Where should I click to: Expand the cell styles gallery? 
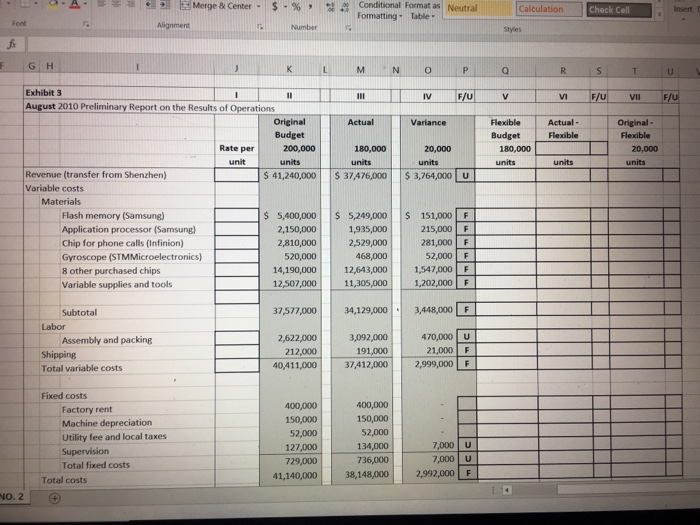[x=659, y=15]
